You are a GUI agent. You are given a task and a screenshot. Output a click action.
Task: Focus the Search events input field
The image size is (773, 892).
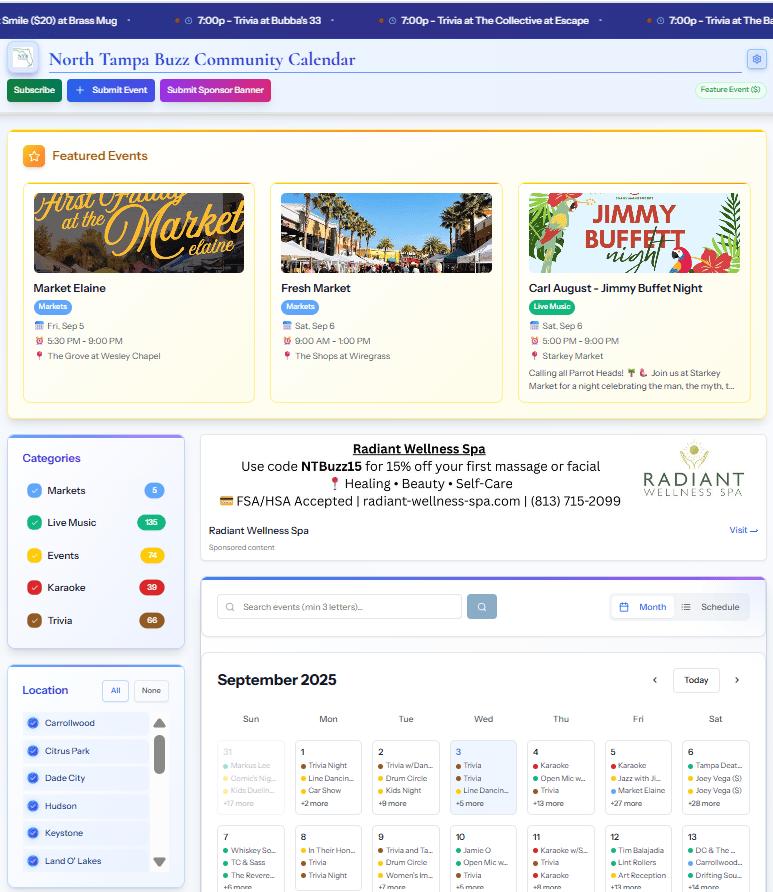pos(339,607)
